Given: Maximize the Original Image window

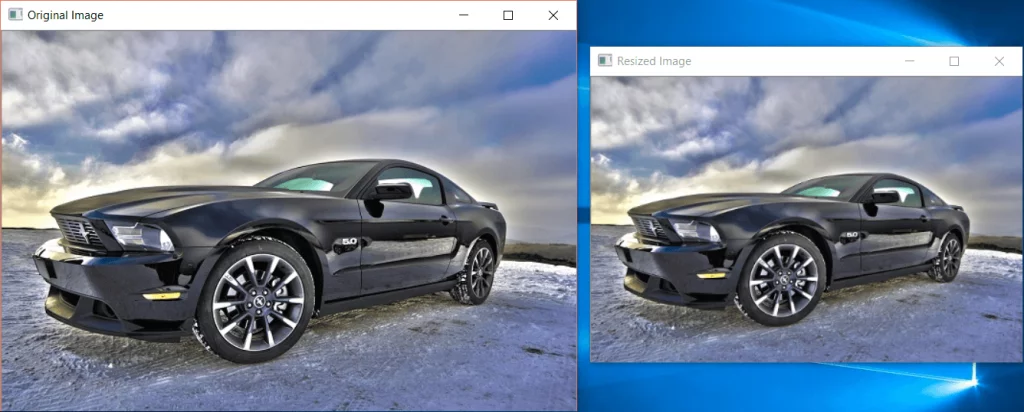Looking at the screenshot, I should coord(508,15).
